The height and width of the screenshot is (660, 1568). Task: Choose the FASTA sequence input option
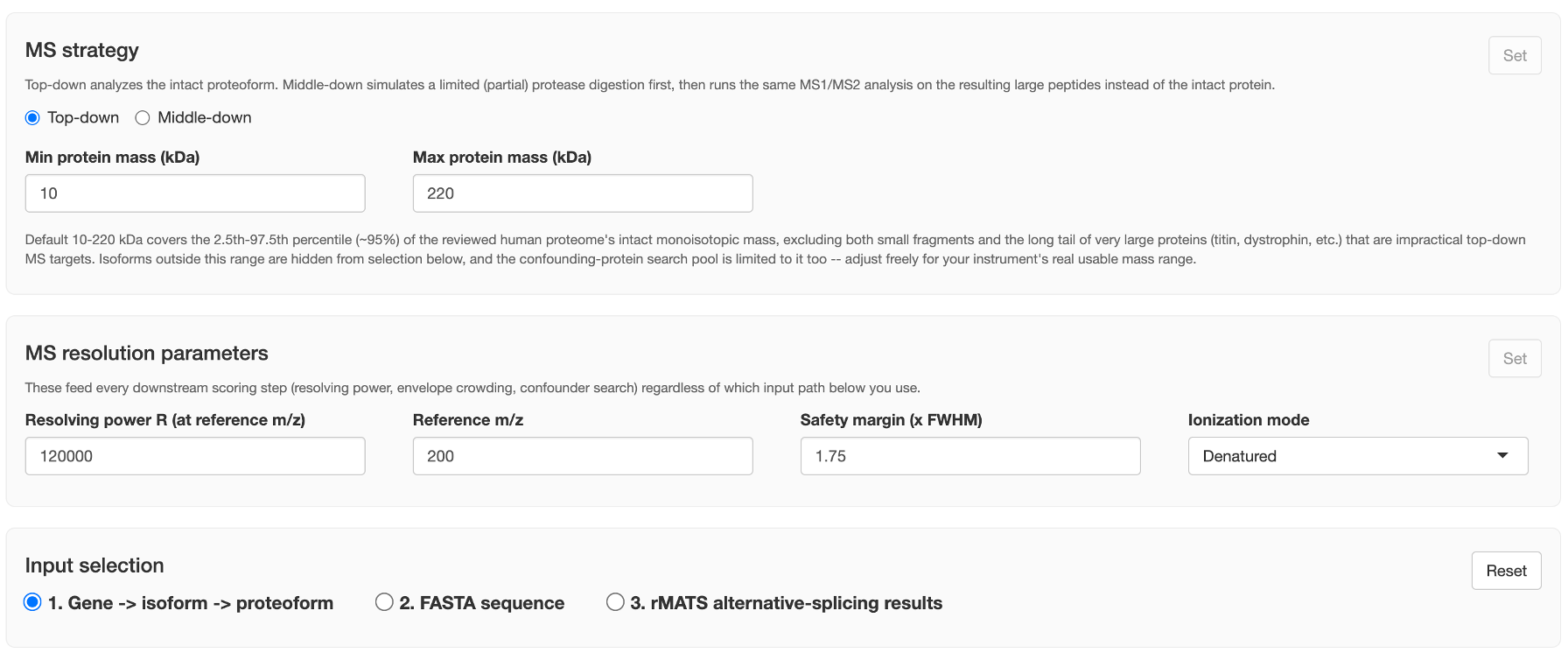coord(384,602)
